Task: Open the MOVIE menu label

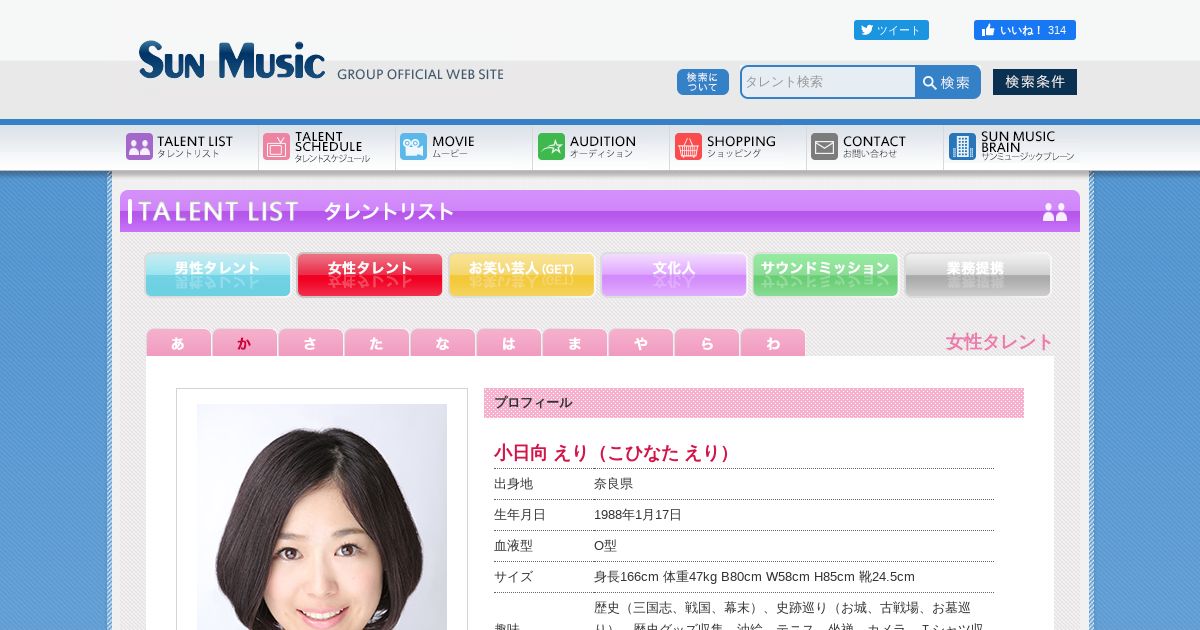Action: coord(453,146)
